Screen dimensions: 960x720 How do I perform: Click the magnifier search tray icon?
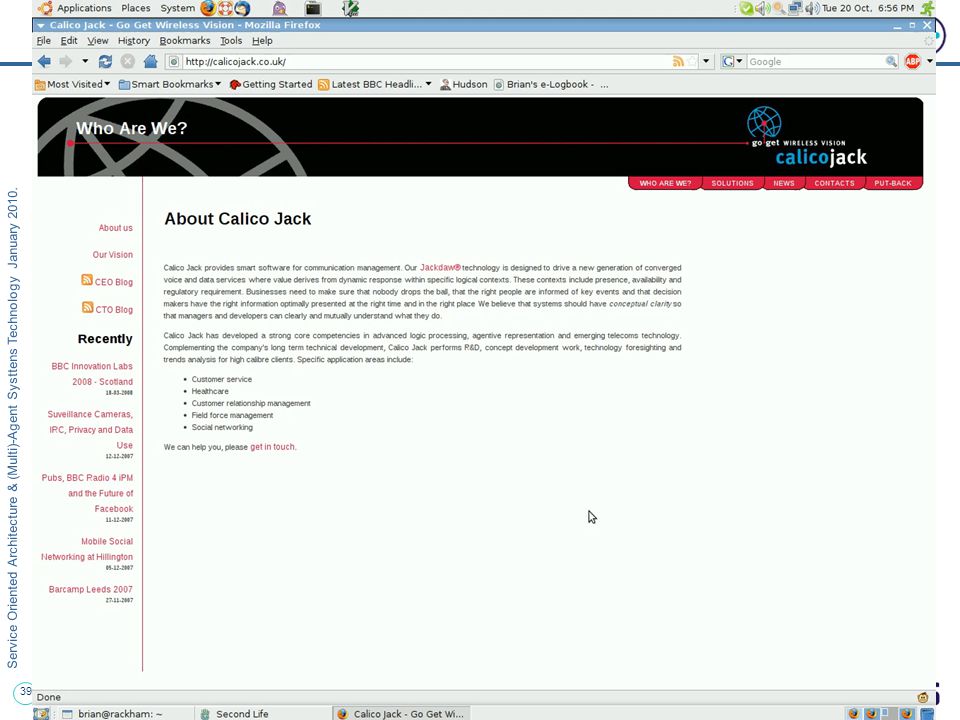779,8
